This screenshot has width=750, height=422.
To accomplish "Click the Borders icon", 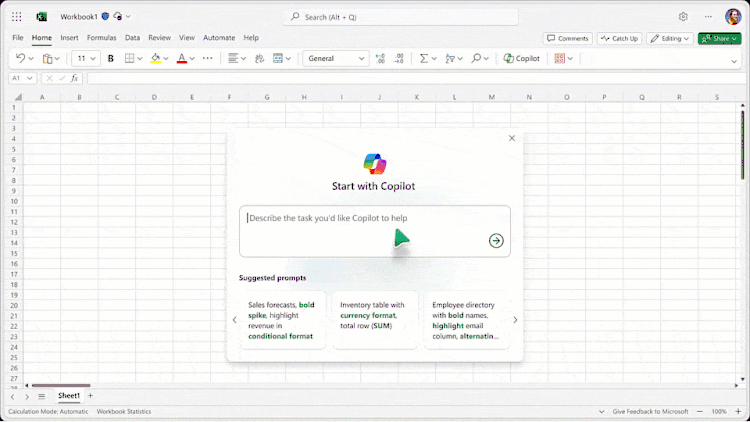I will point(129,58).
